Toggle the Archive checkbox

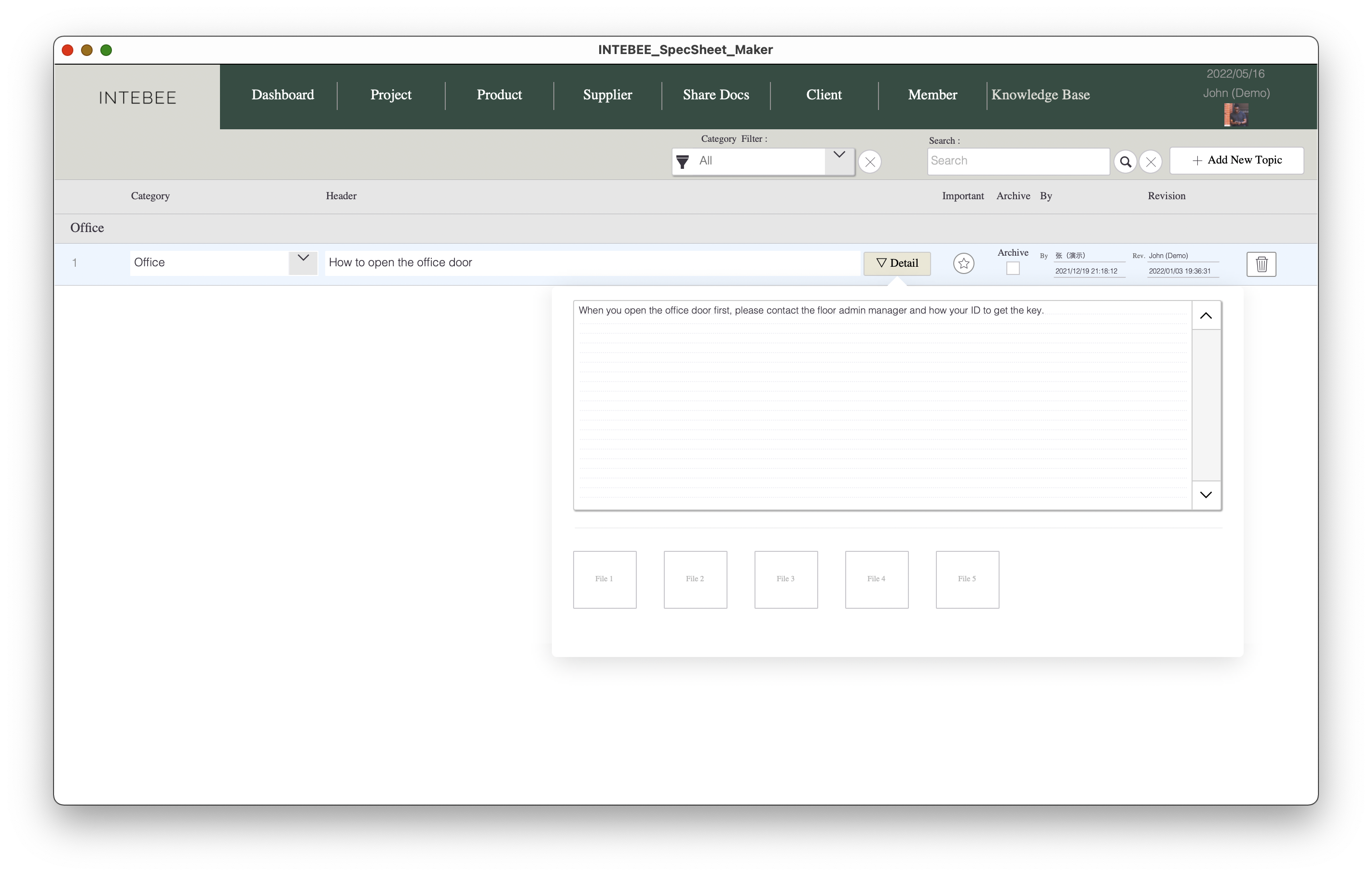point(1013,268)
